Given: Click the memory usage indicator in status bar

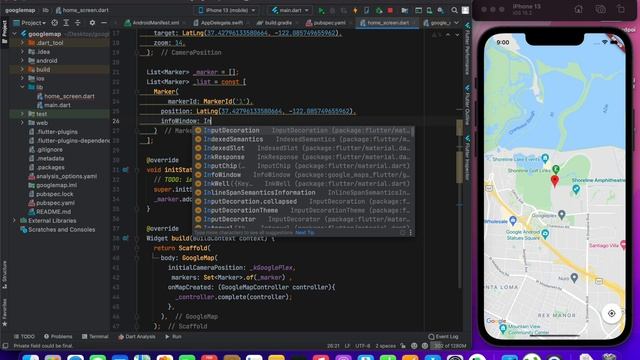Looking at the screenshot, I should [449, 346].
